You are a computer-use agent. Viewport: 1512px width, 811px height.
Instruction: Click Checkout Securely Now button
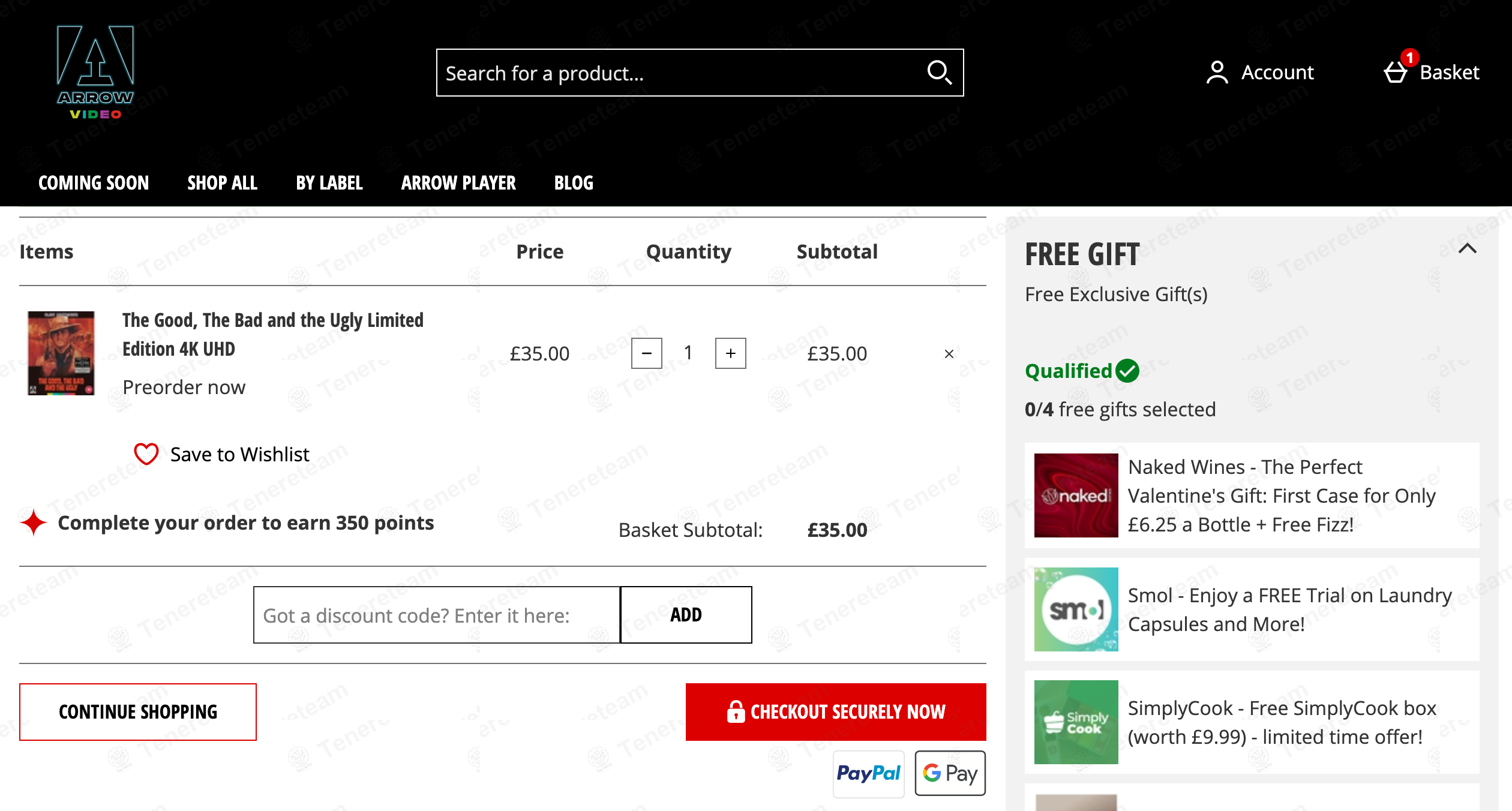835,711
